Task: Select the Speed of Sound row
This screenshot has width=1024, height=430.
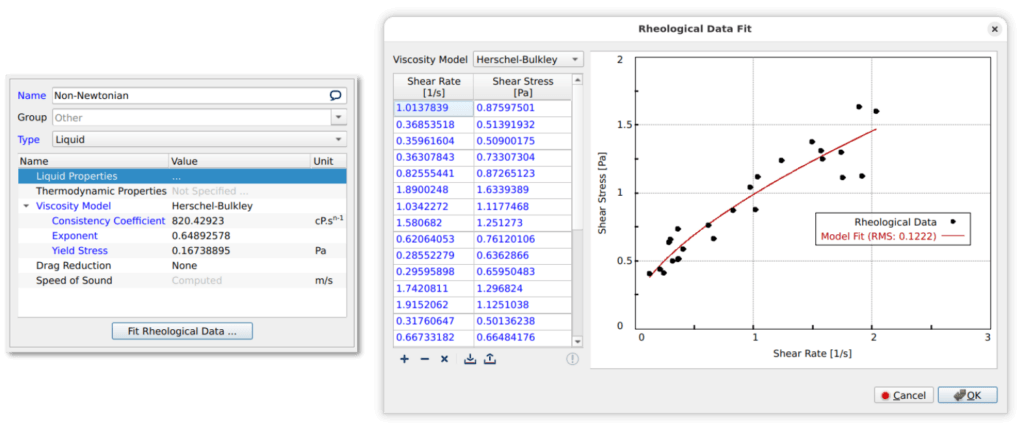Action: [182, 280]
